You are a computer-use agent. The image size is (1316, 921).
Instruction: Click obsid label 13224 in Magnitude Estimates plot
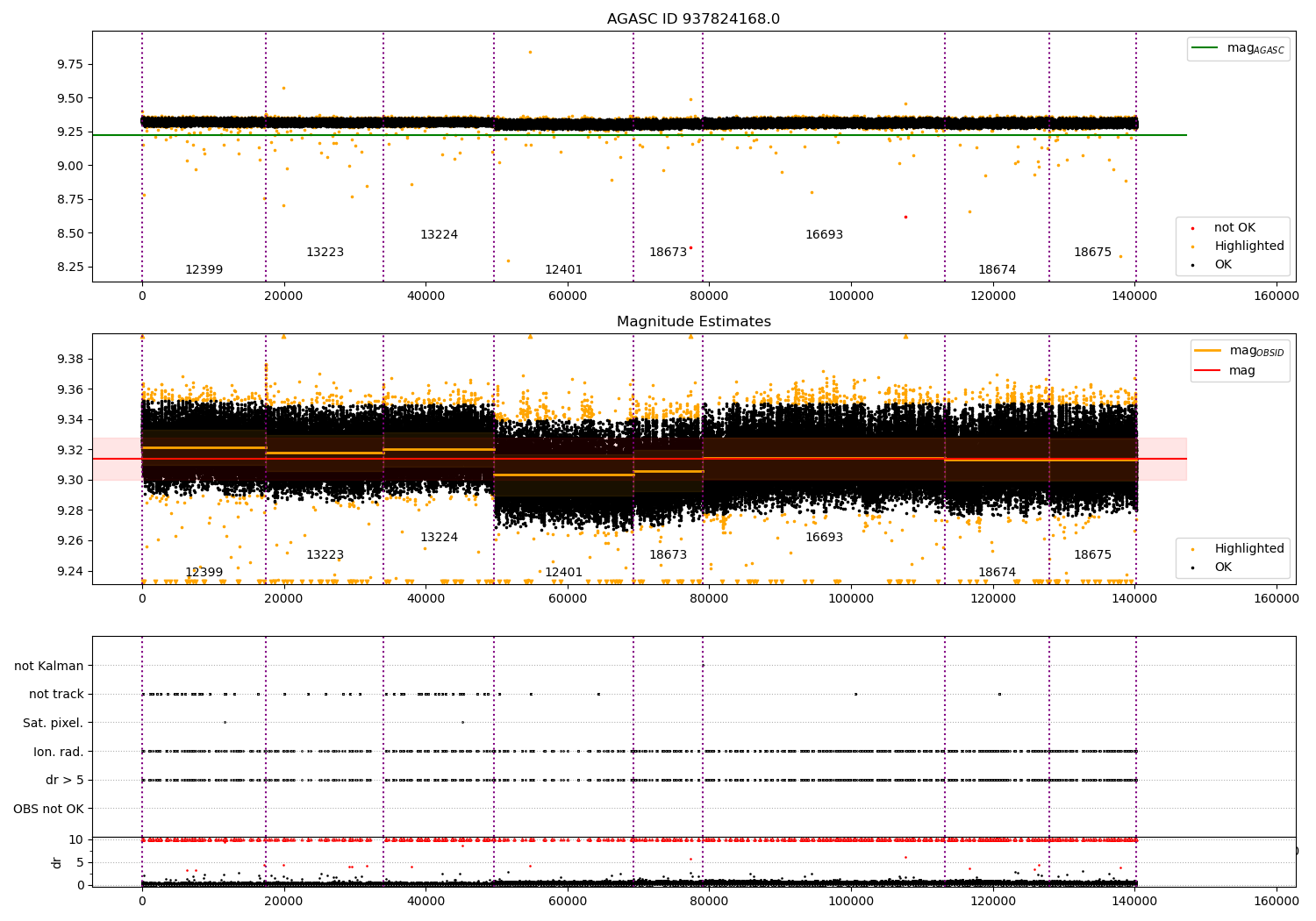coord(439,538)
